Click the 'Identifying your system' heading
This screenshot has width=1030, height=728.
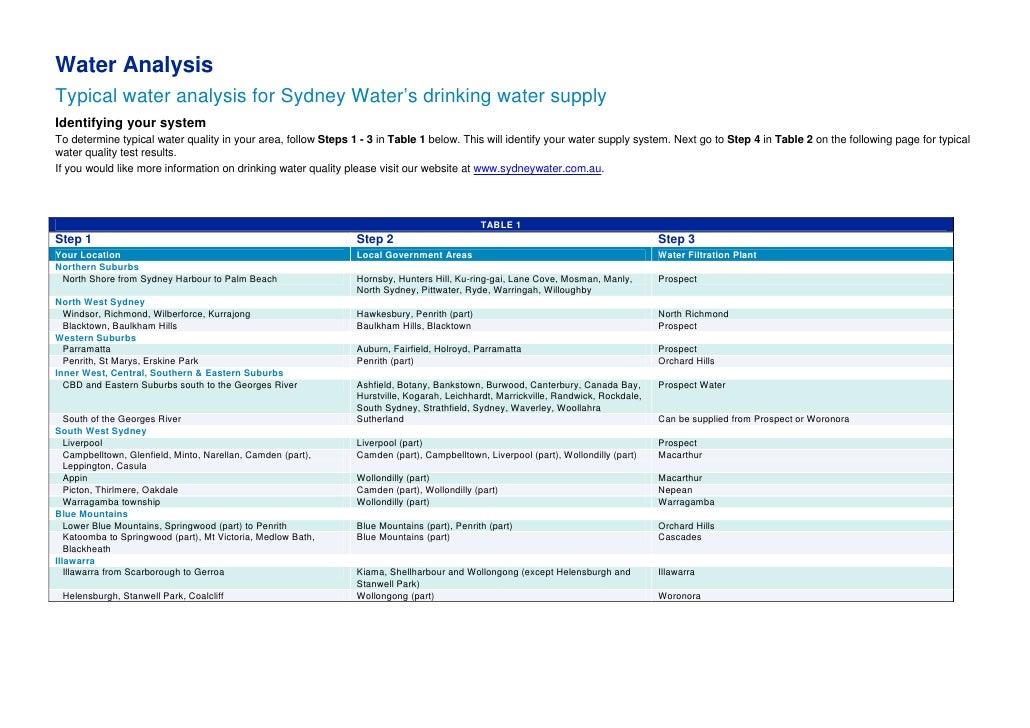click(x=130, y=123)
